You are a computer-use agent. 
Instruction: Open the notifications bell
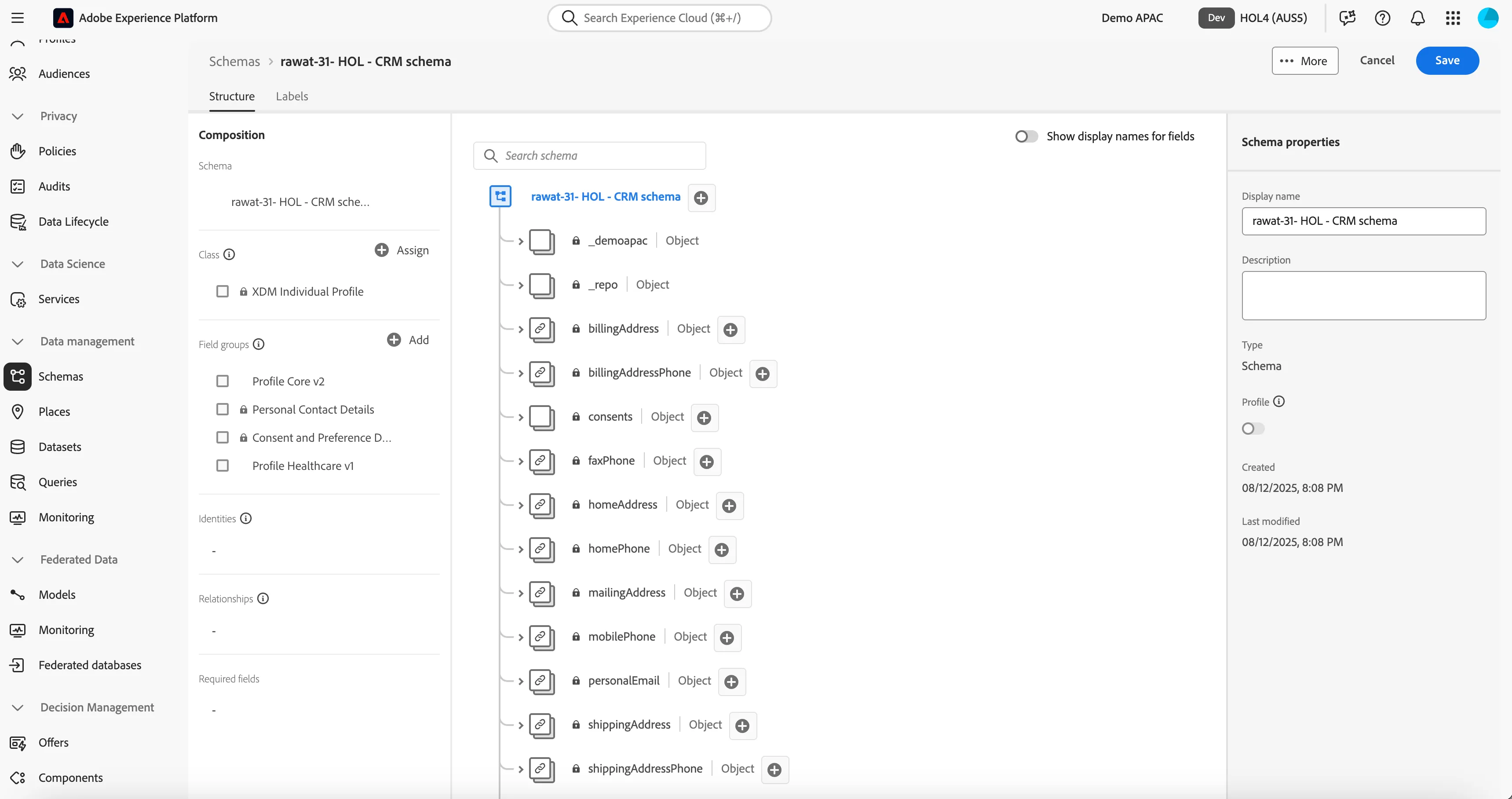[1417, 18]
